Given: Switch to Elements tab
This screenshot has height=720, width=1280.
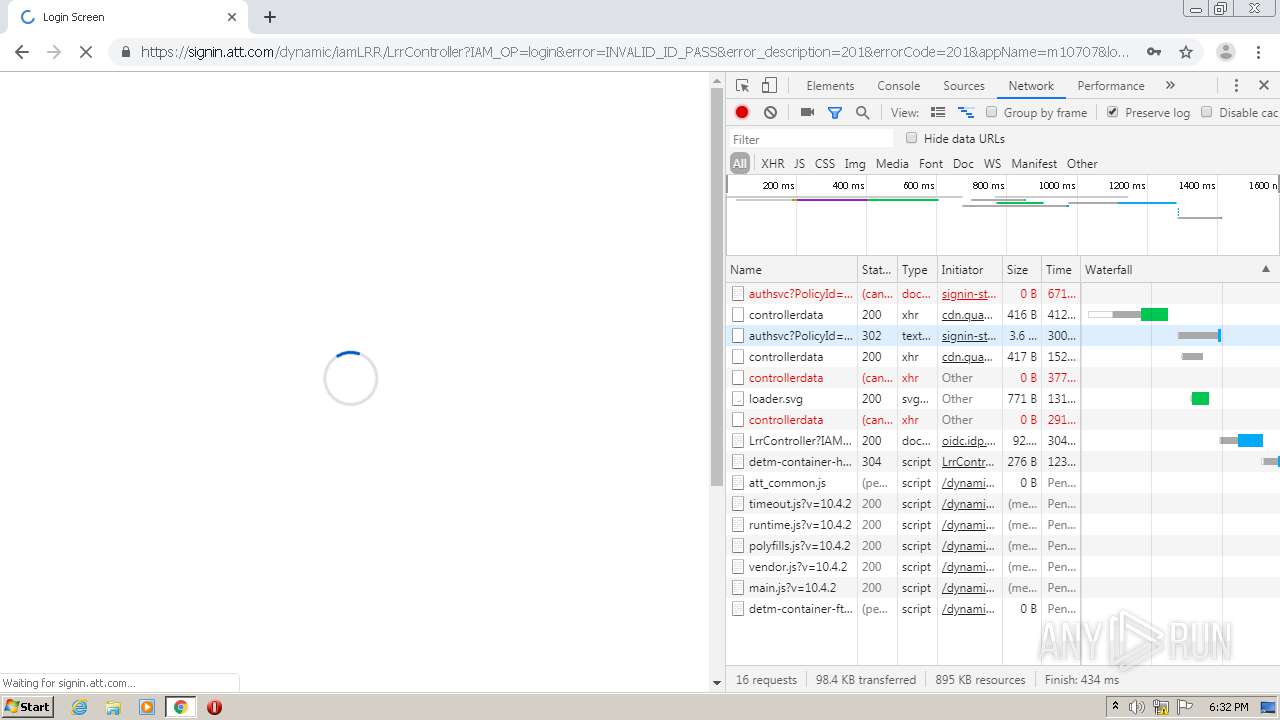Looking at the screenshot, I should tap(830, 86).
